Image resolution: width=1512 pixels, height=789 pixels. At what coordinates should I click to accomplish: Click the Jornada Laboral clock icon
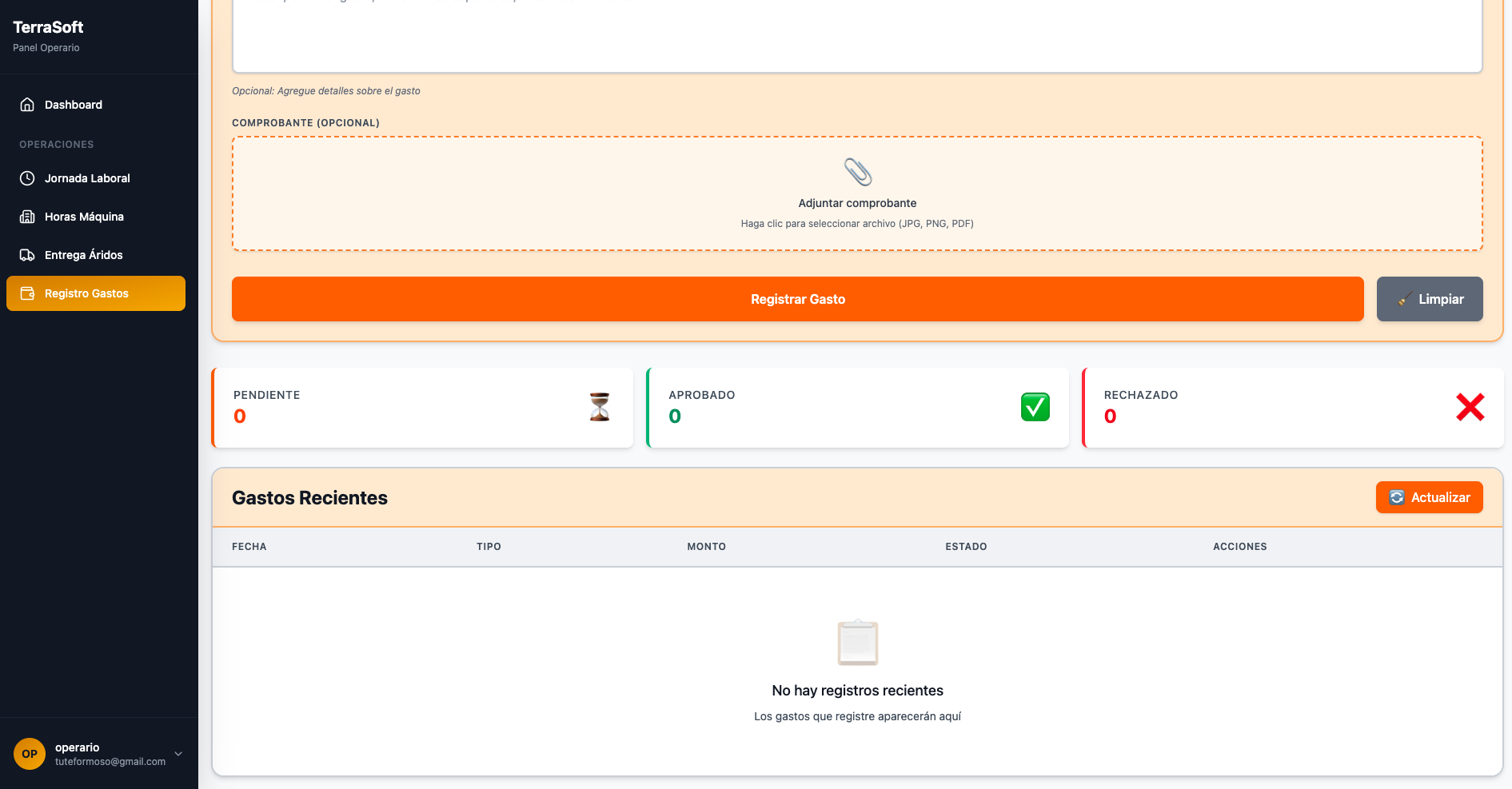tap(27, 178)
